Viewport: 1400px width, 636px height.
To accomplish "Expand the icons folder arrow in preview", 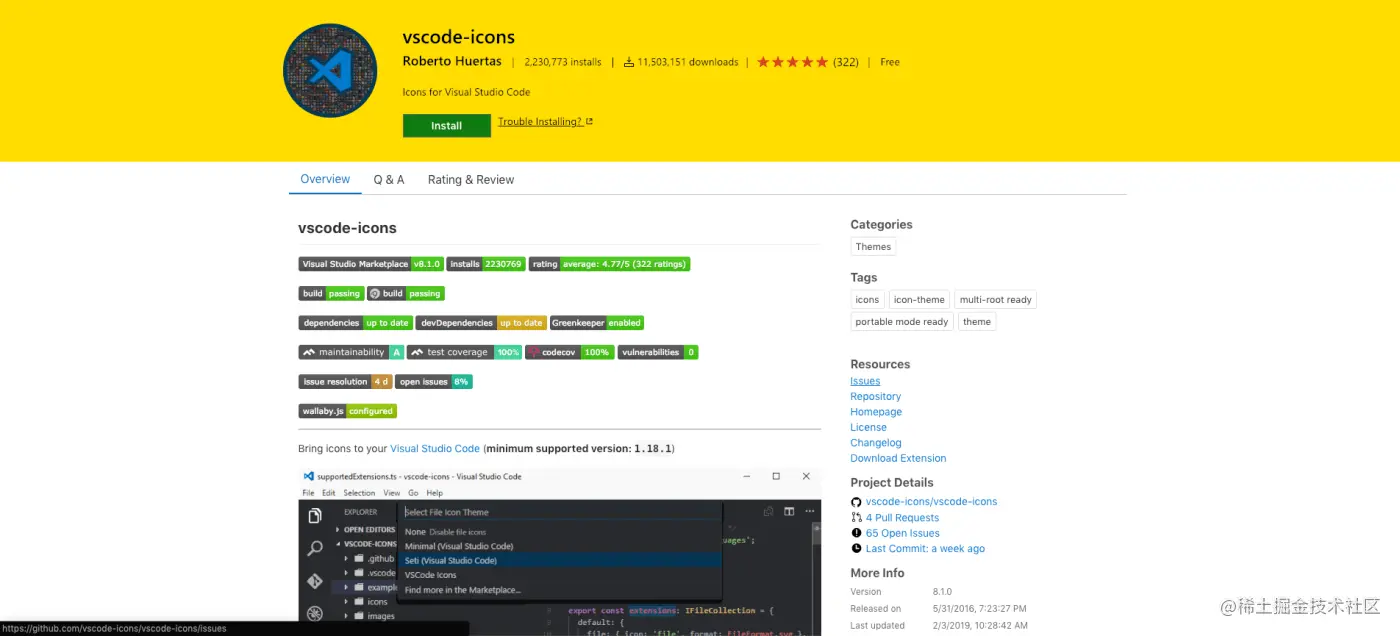I will [347, 602].
